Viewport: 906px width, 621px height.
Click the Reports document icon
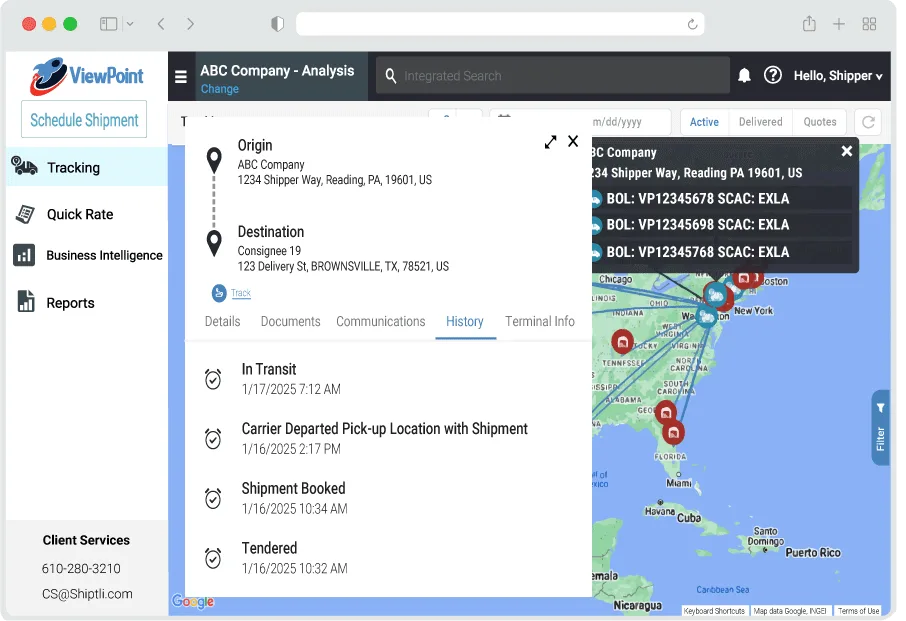26,302
